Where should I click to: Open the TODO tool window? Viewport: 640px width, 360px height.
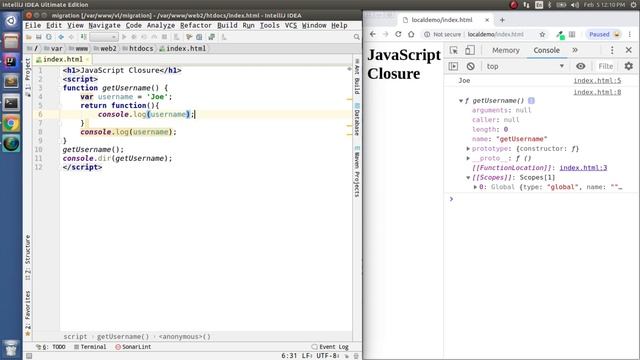tap(51, 347)
